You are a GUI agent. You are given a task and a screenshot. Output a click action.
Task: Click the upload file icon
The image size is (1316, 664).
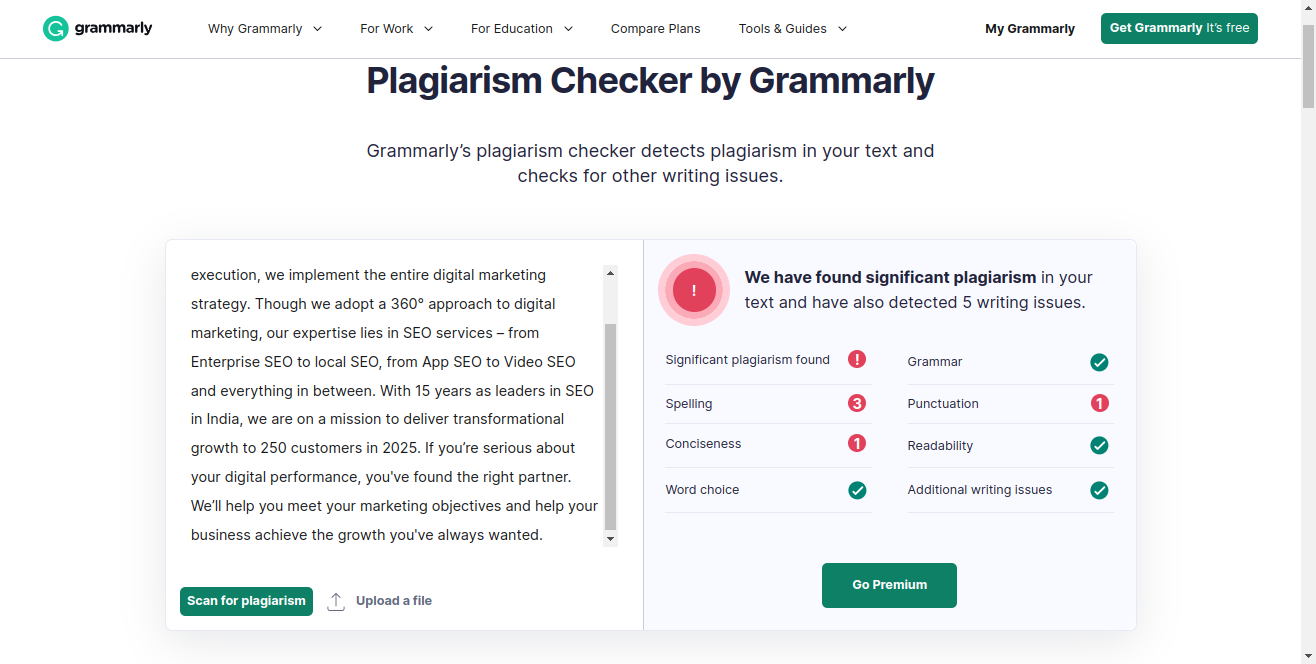coord(336,600)
